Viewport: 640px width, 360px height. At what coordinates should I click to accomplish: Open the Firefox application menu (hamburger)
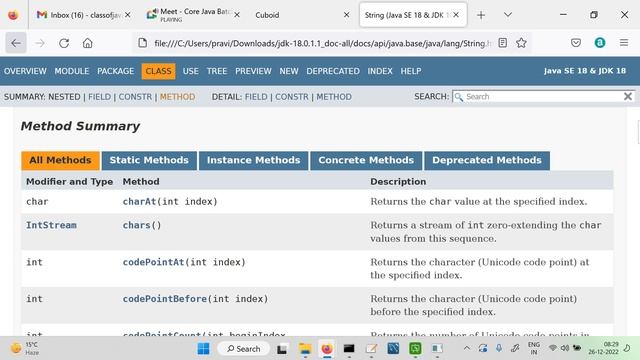(x=624, y=43)
